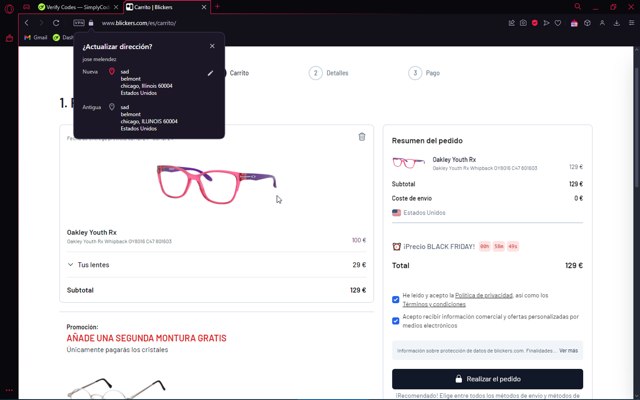Open the profile account icon
Image resolution: width=640 pixels, height=400 pixels.
602,23
